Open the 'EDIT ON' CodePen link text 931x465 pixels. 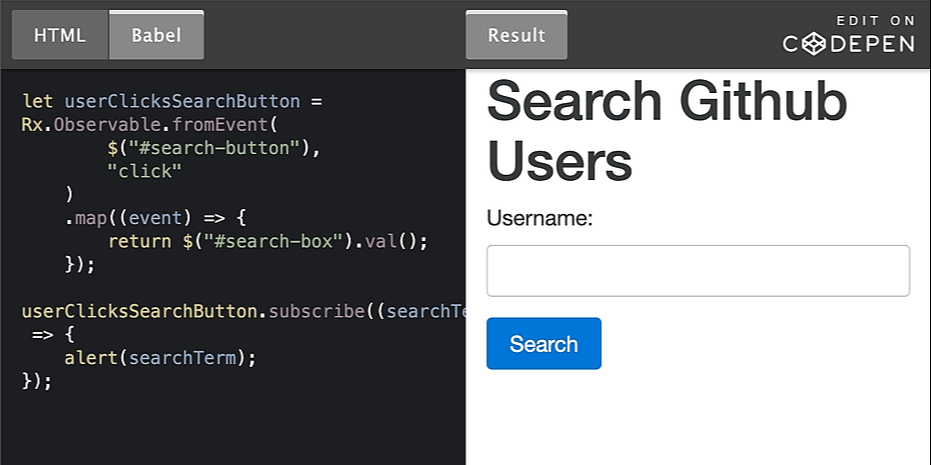tap(875, 20)
